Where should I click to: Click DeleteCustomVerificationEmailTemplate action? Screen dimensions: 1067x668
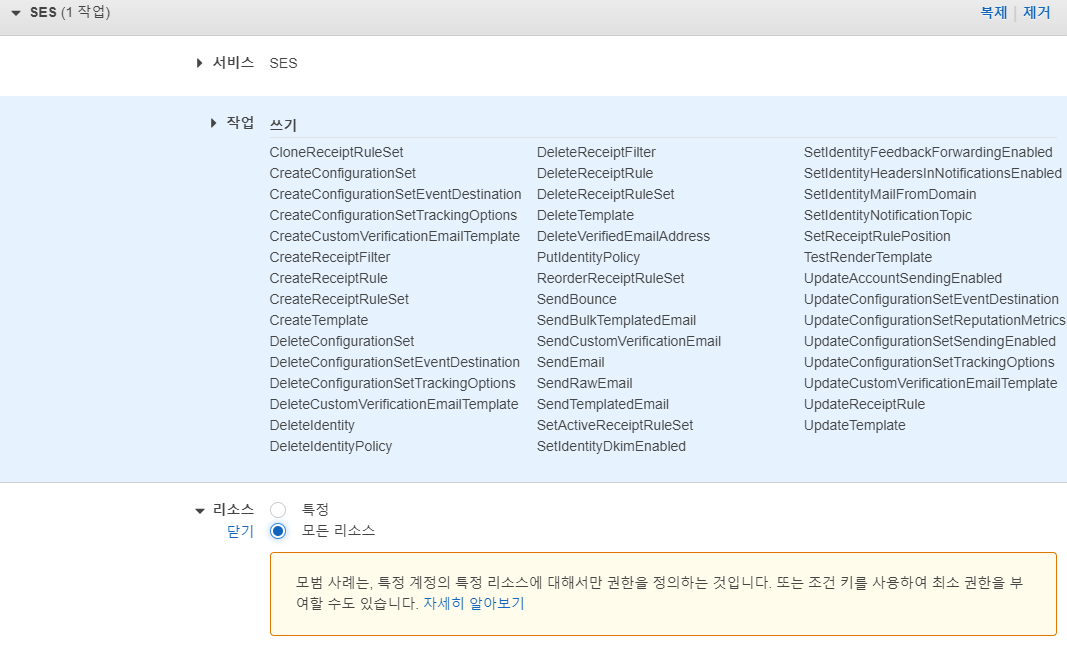(x=394, y=405)
